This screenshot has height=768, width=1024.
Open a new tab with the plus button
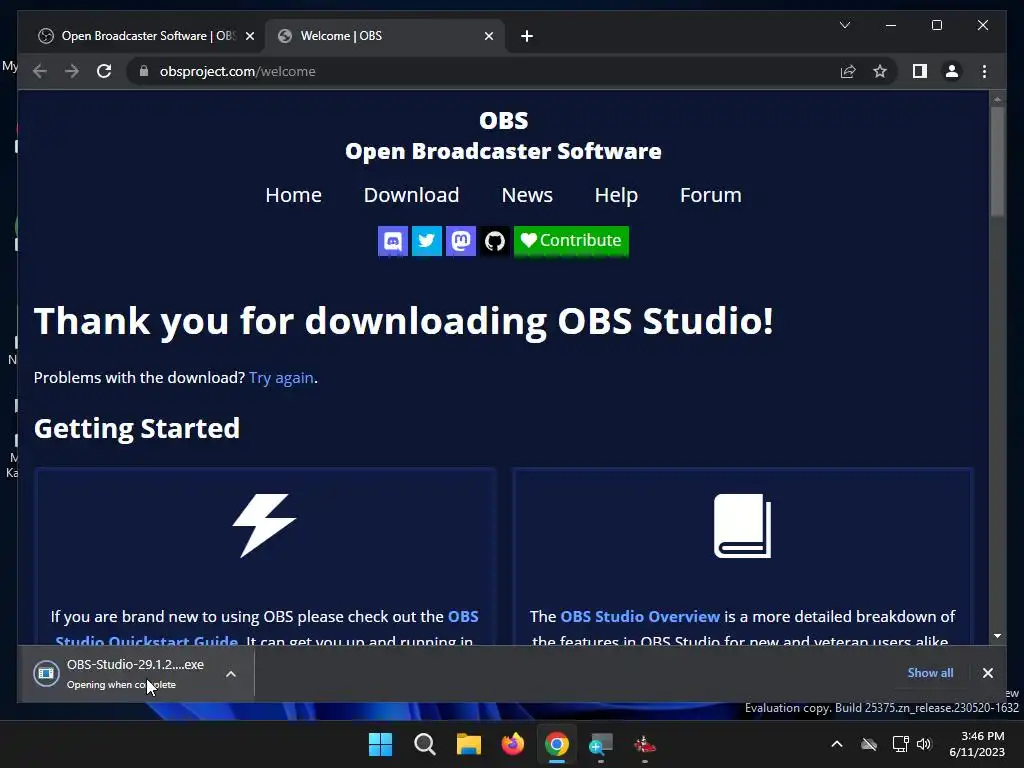coord(527,36)
